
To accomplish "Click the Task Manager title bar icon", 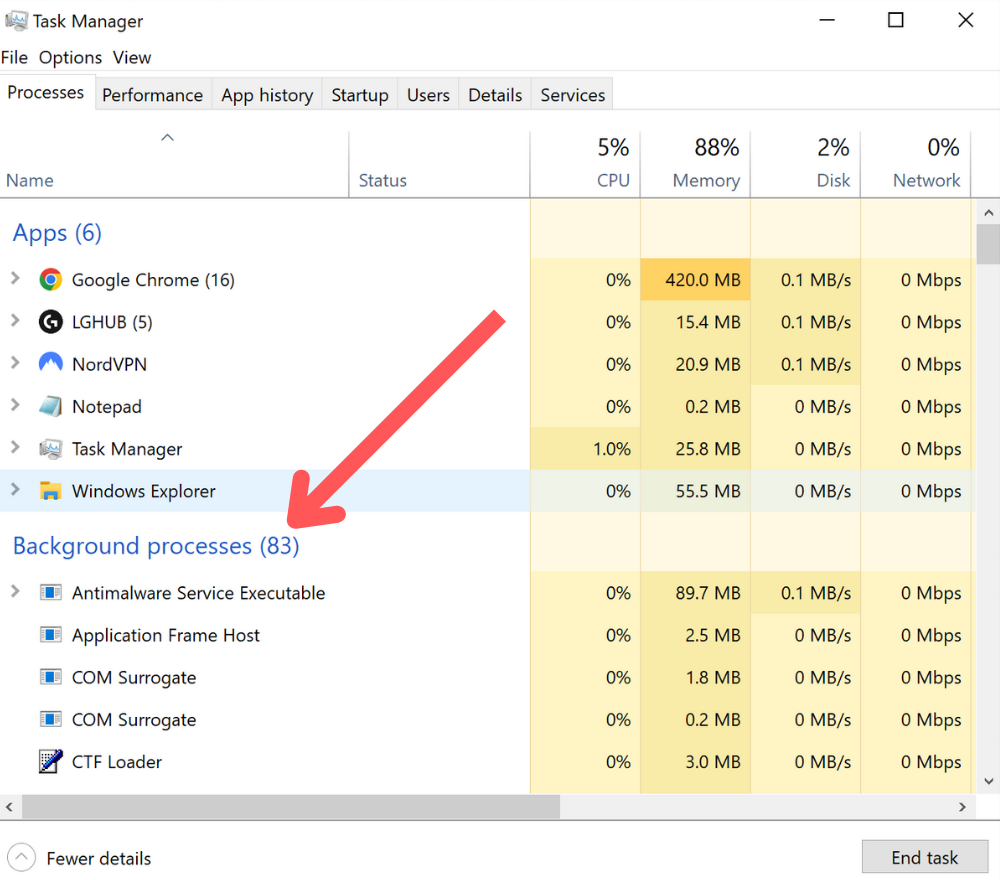I will (x=16, y=21).
